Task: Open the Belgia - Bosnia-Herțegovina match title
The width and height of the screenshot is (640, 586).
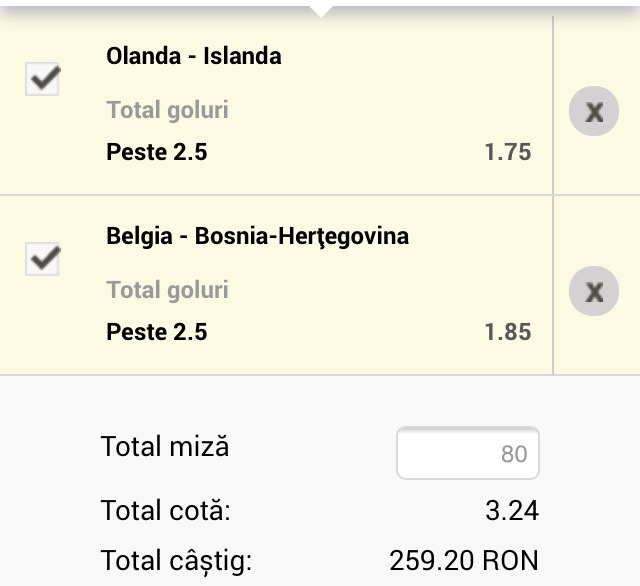Action: (257, 237)
